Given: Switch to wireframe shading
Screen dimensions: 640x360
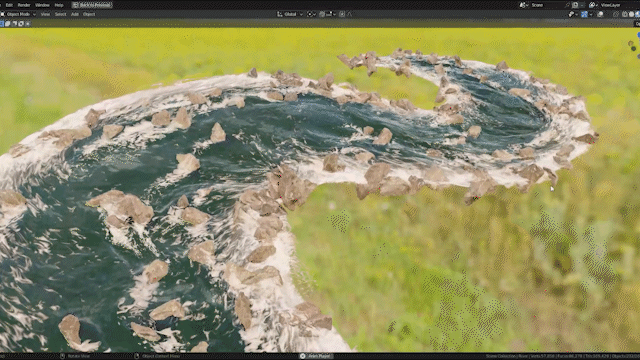Looking at the screenshot, I should (x=625, y=14).
